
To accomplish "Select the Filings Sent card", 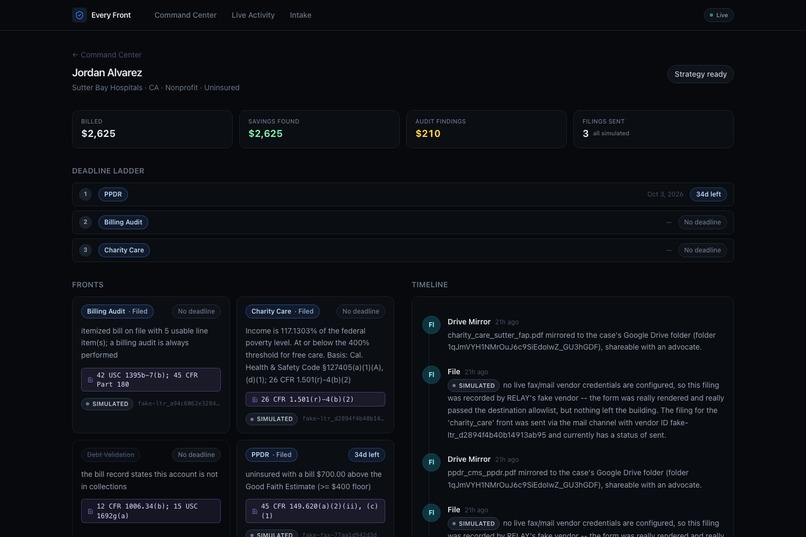I will pos(653,129).
